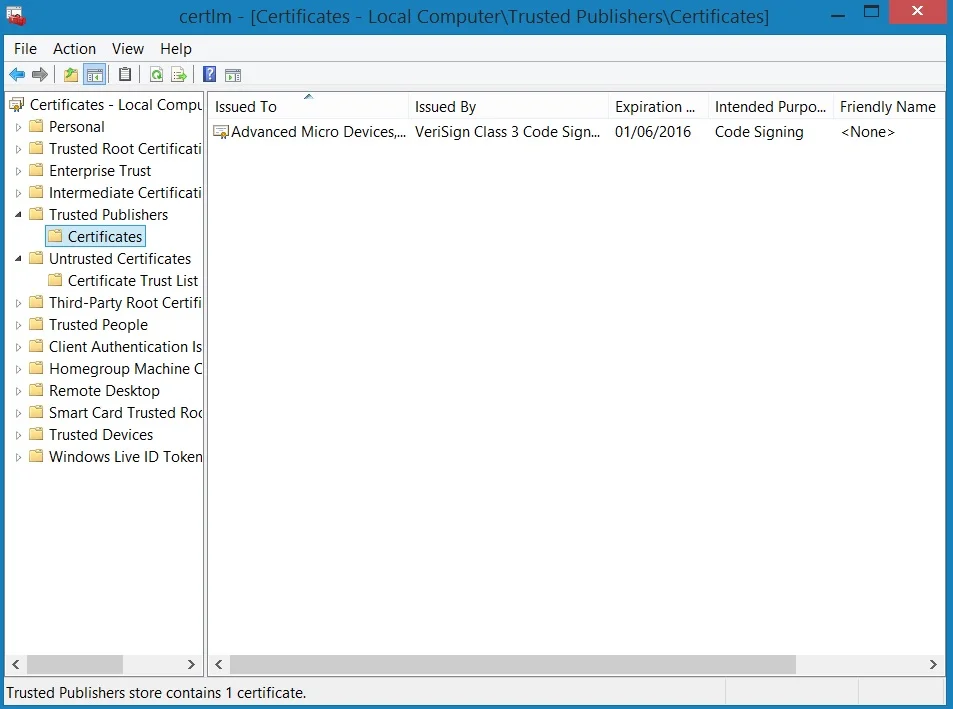The height and width of the screenshot is (709, 953).
Task: Refresh the certificate list
Action: point(156,75)
